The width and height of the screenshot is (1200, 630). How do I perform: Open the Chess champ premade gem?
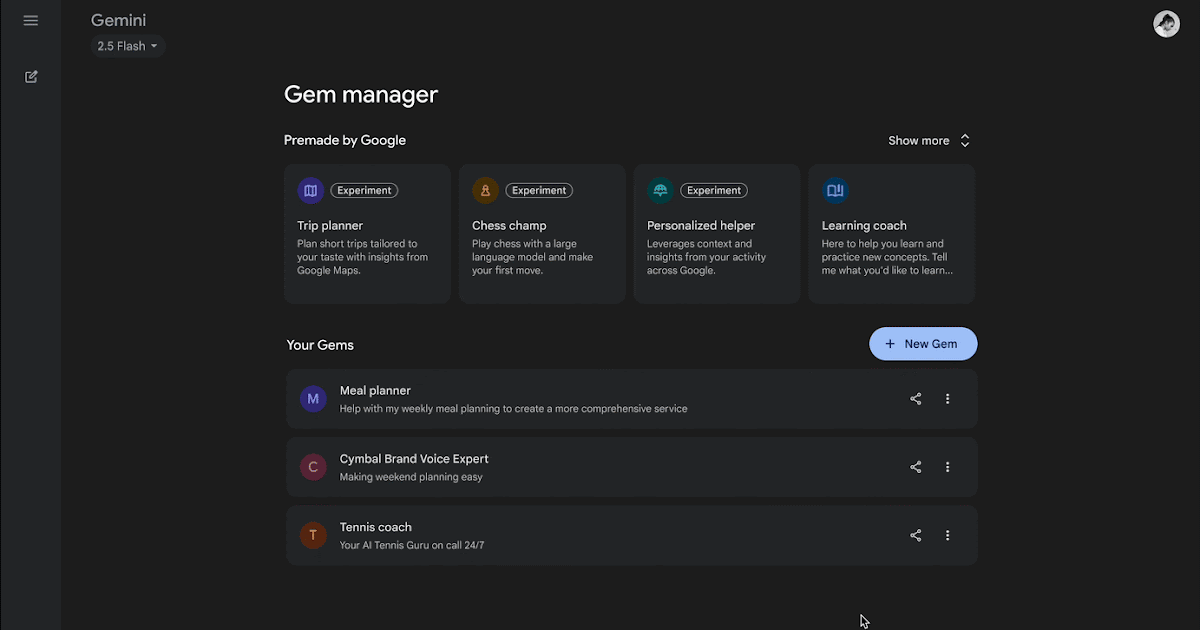coord(542,234)
